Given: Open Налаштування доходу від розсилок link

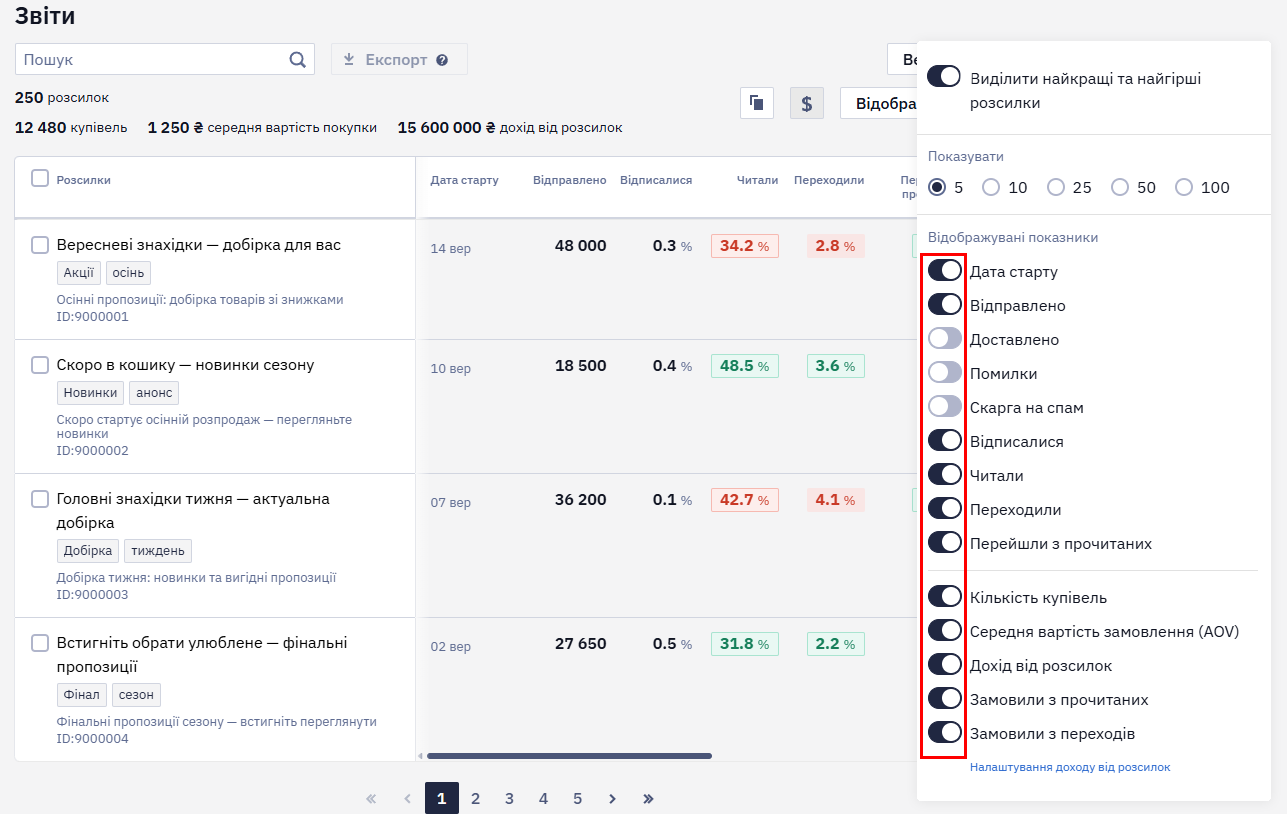Looking at the screenshot, I should [x=1070, y=767].
